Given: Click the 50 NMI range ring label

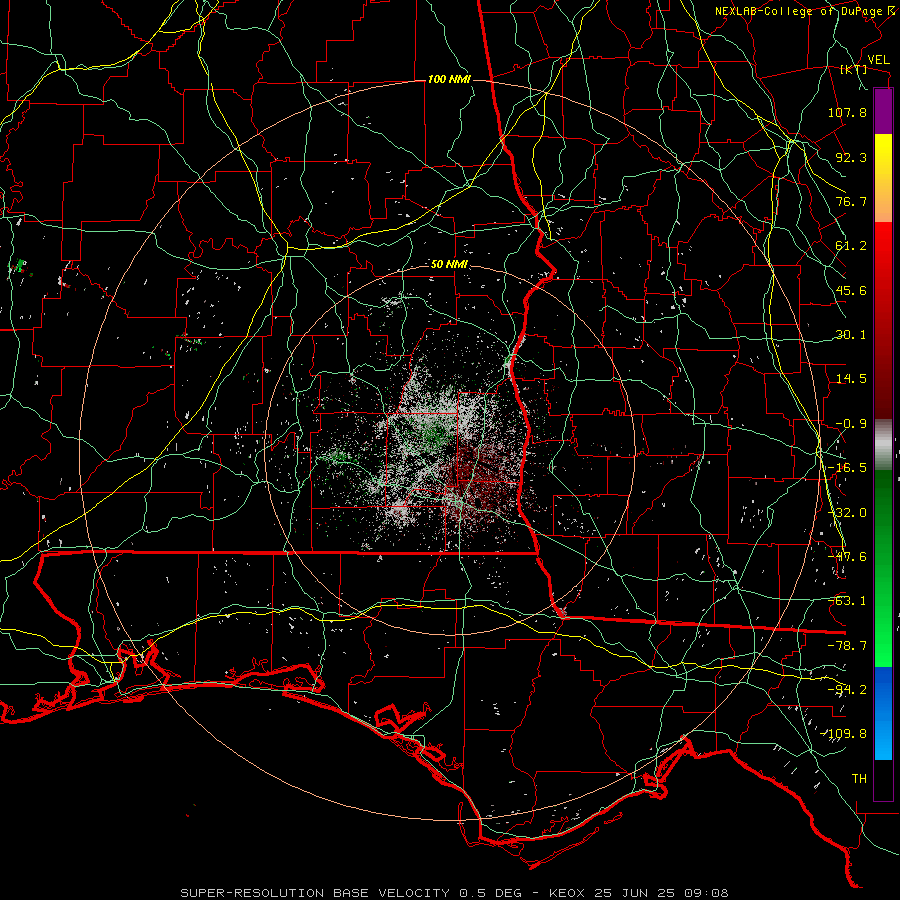Looking at the screenshot, I should pyautogui.click(x=449, y=264).
